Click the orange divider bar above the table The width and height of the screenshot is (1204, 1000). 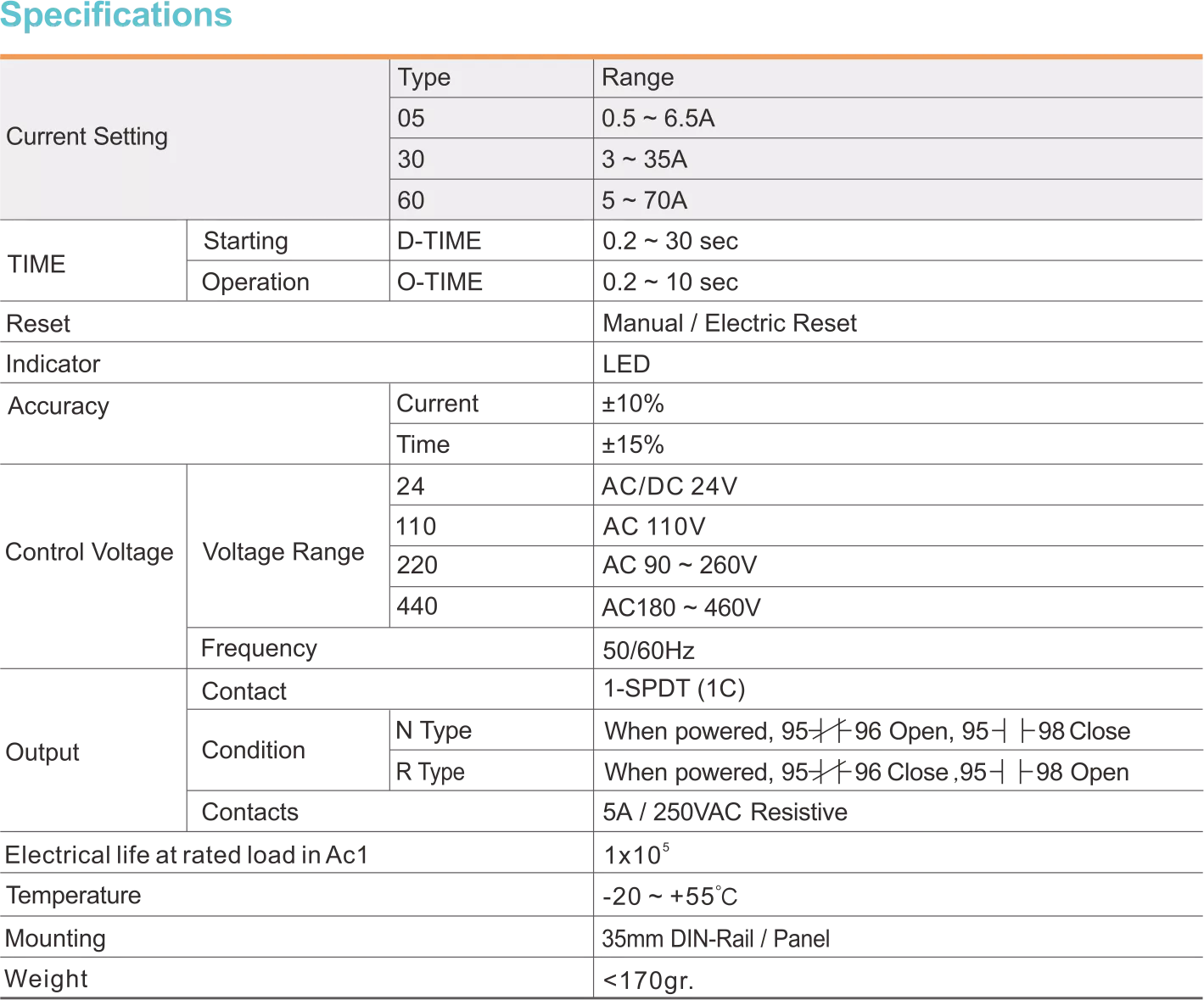(x=602, y=55)
